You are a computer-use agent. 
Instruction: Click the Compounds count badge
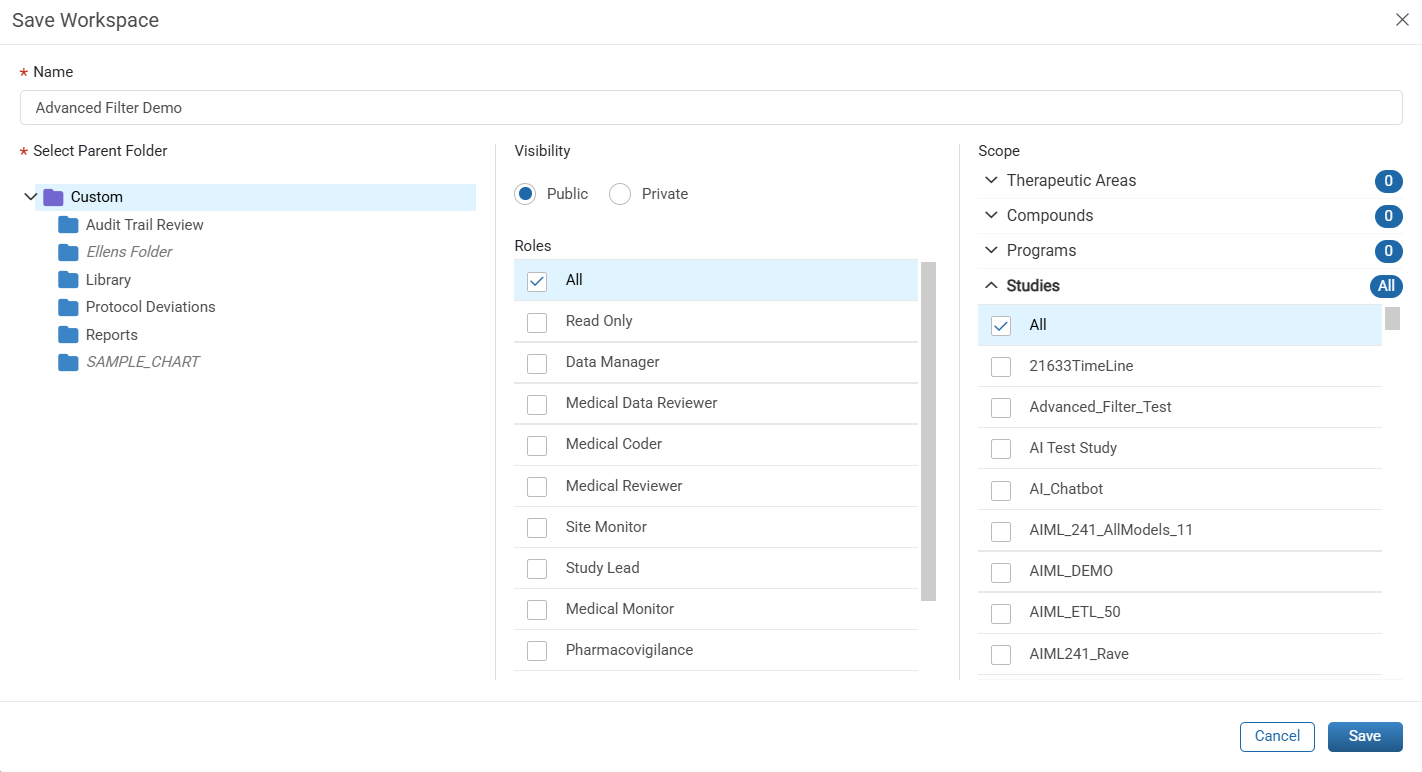(x=1388, y=216)
